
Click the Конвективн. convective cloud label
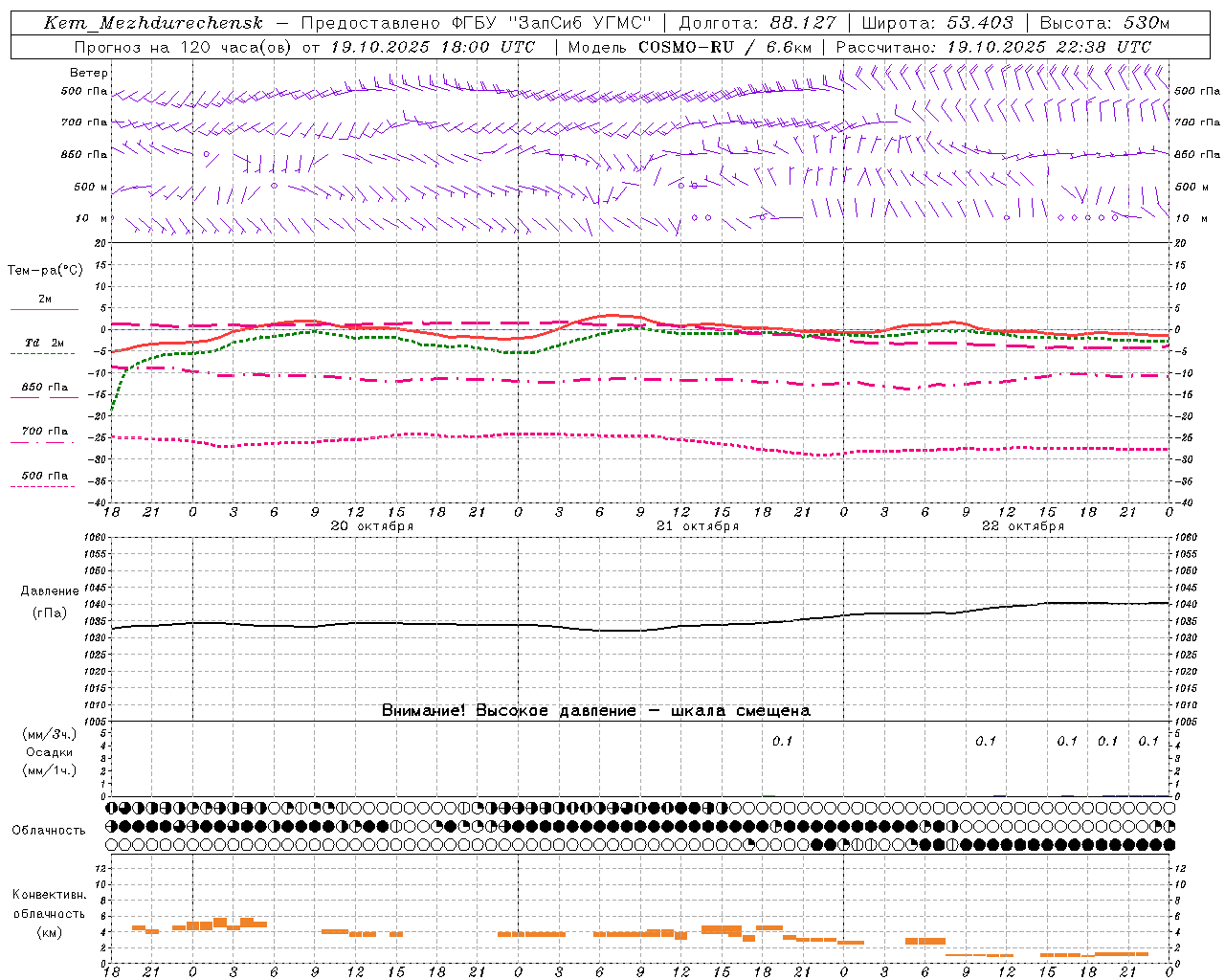click(49, 895)
